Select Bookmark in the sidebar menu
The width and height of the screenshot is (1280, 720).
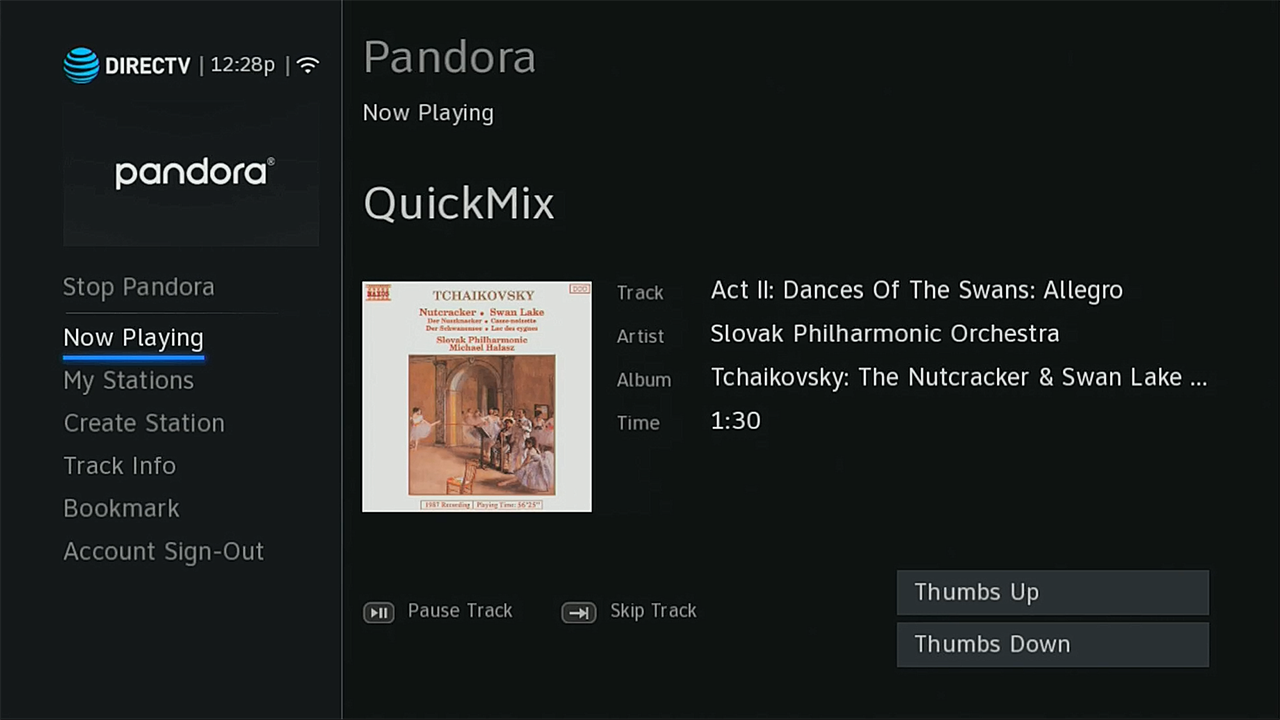tap(121, 508)
